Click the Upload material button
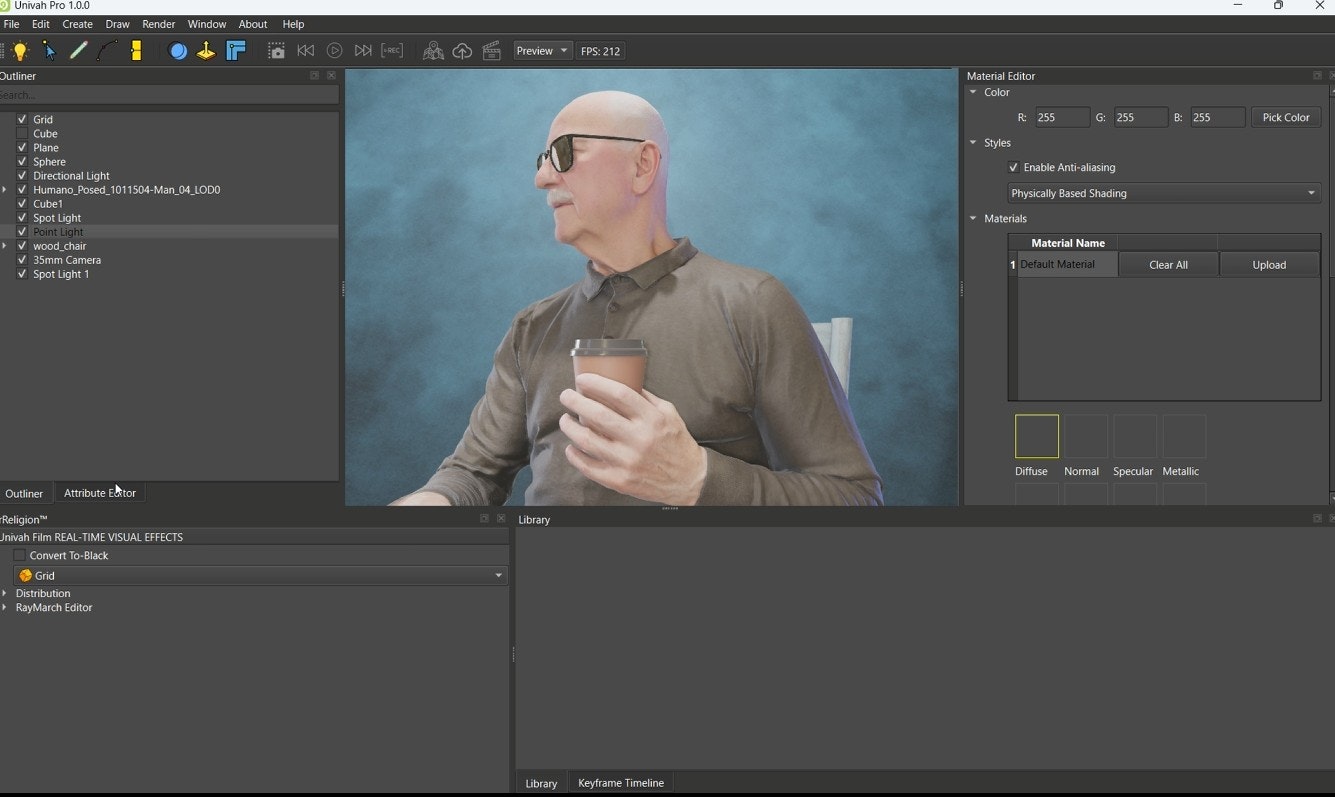This screenshot has width=1335, height=797. tap(1268, 265)
